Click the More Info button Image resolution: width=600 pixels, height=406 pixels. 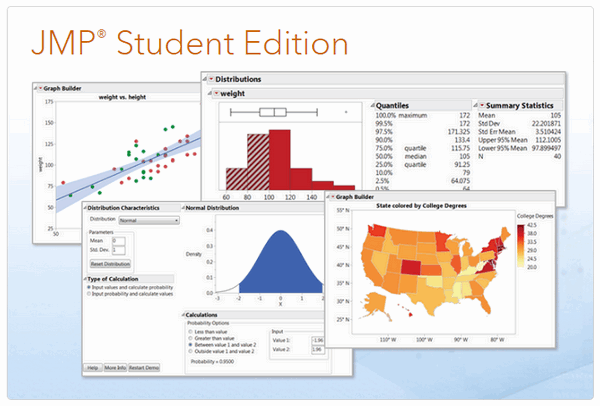pos(115,368)
